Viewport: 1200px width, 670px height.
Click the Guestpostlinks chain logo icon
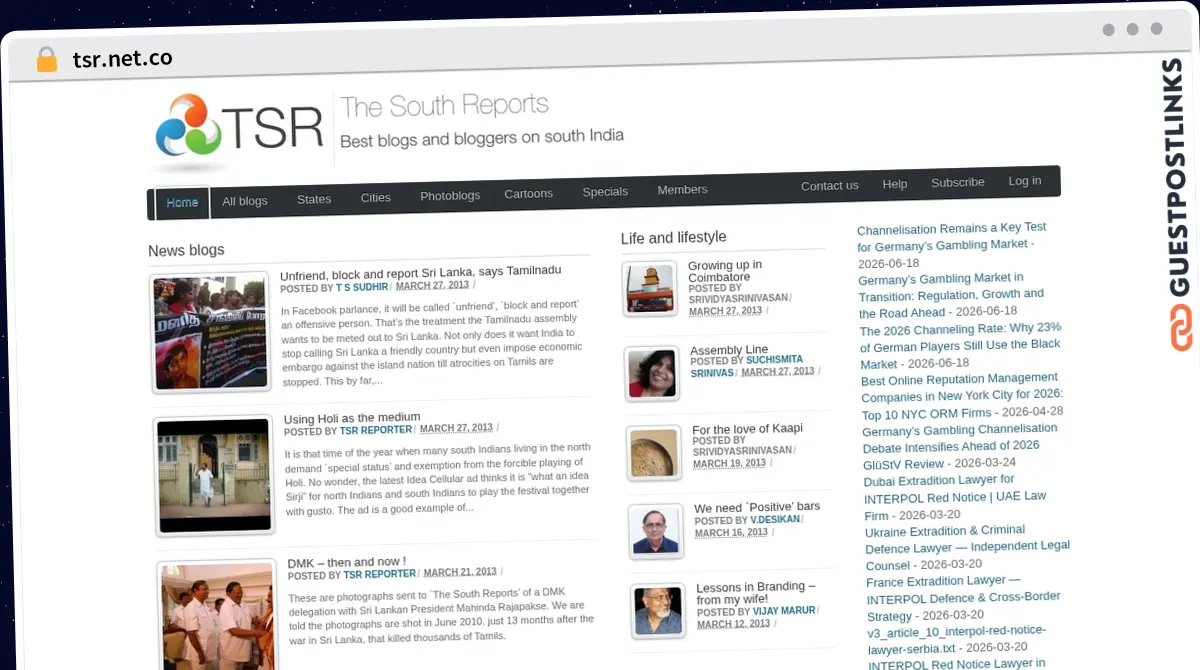1182,327
